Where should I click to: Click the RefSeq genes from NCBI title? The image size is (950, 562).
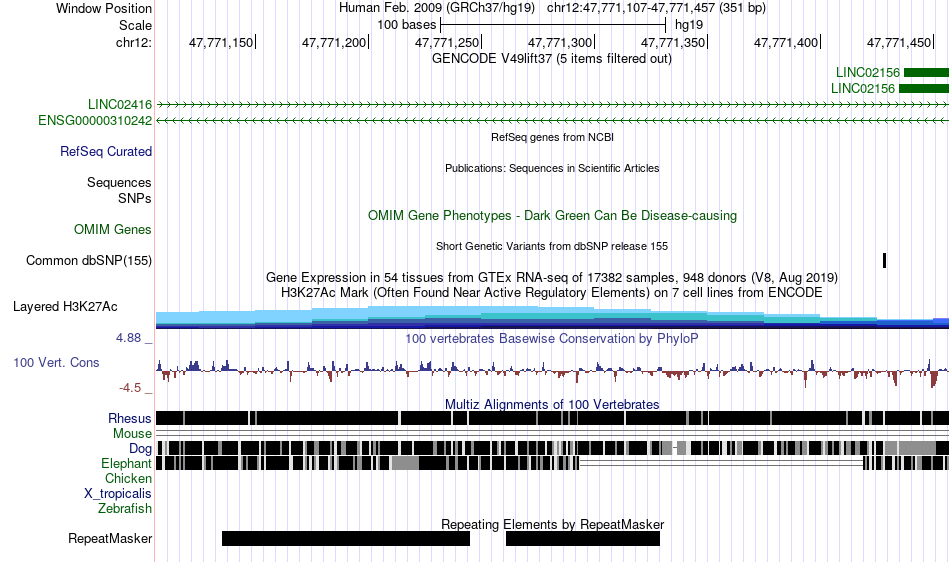tap(553, 137)
